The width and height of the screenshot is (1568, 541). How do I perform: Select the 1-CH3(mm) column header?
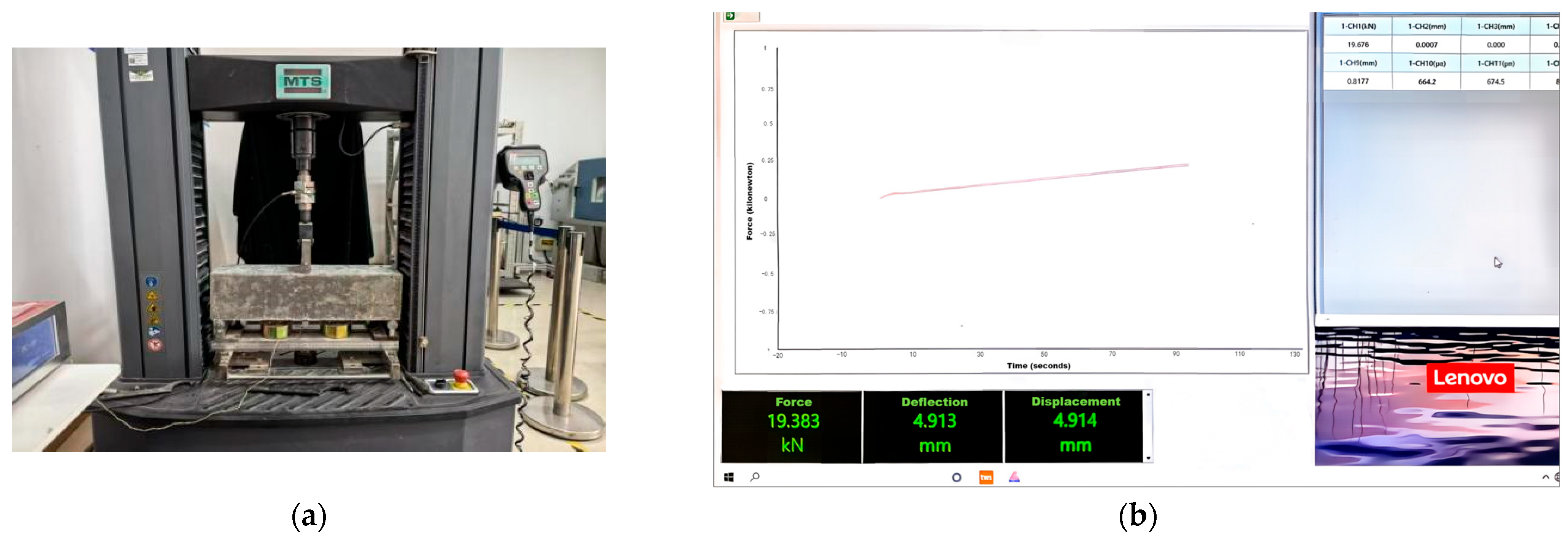tap(1495, 26)
